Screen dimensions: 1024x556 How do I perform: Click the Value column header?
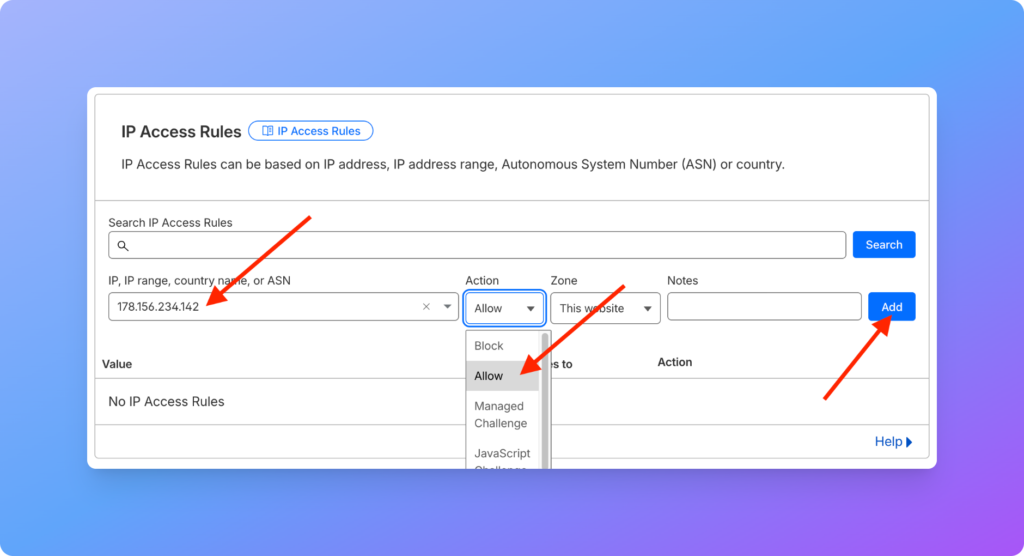tap(117, 364)
